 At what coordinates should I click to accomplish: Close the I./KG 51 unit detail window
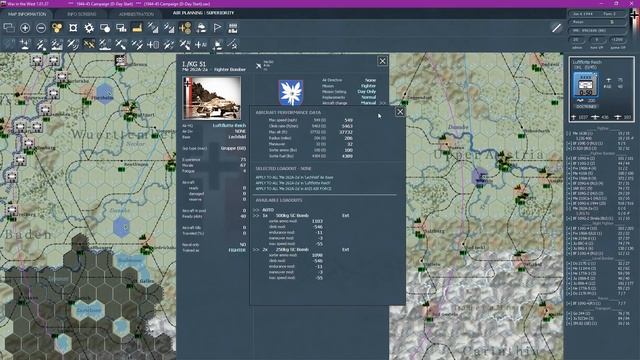tap(382, 61)
